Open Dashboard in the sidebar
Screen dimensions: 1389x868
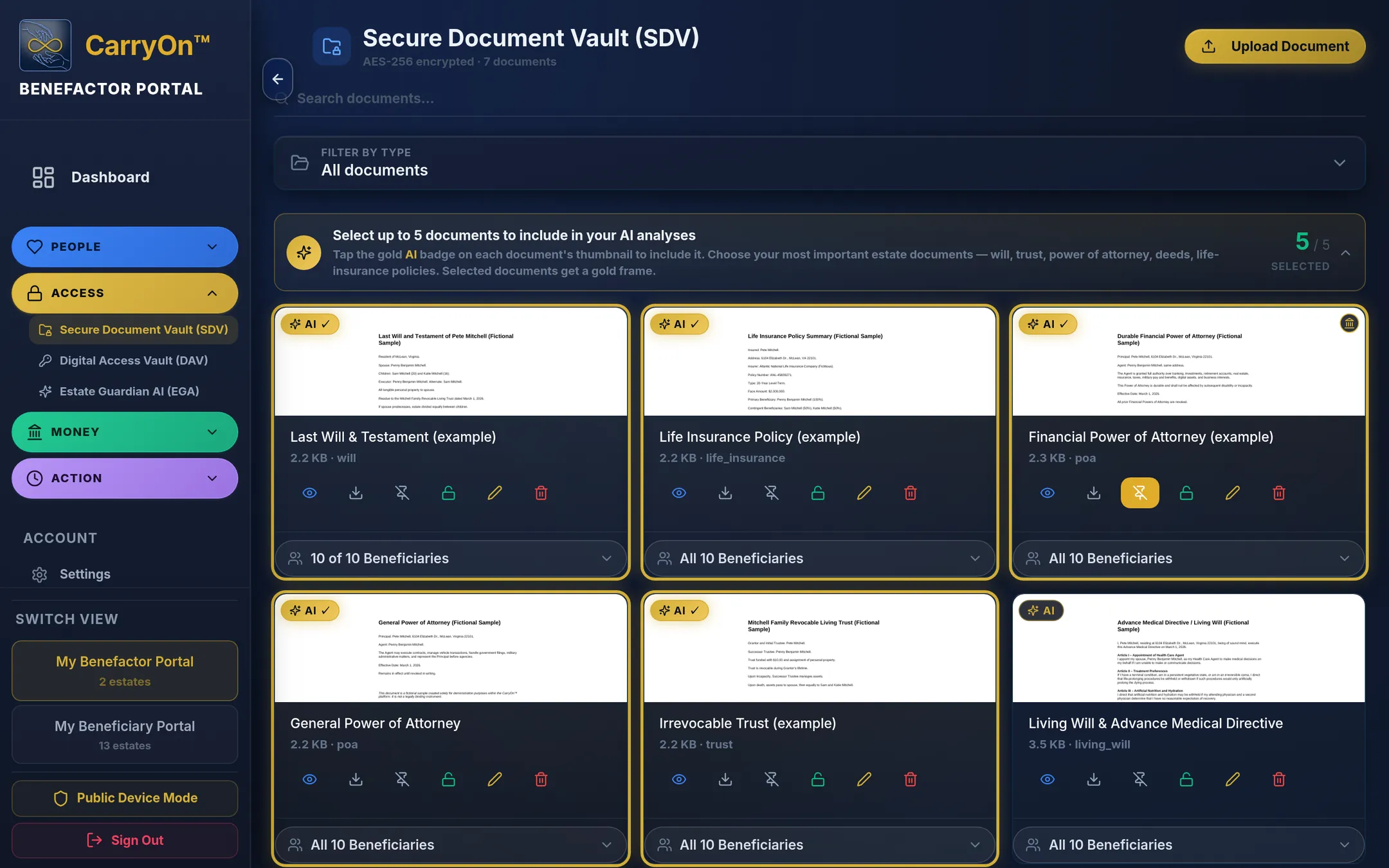(91, 177)
